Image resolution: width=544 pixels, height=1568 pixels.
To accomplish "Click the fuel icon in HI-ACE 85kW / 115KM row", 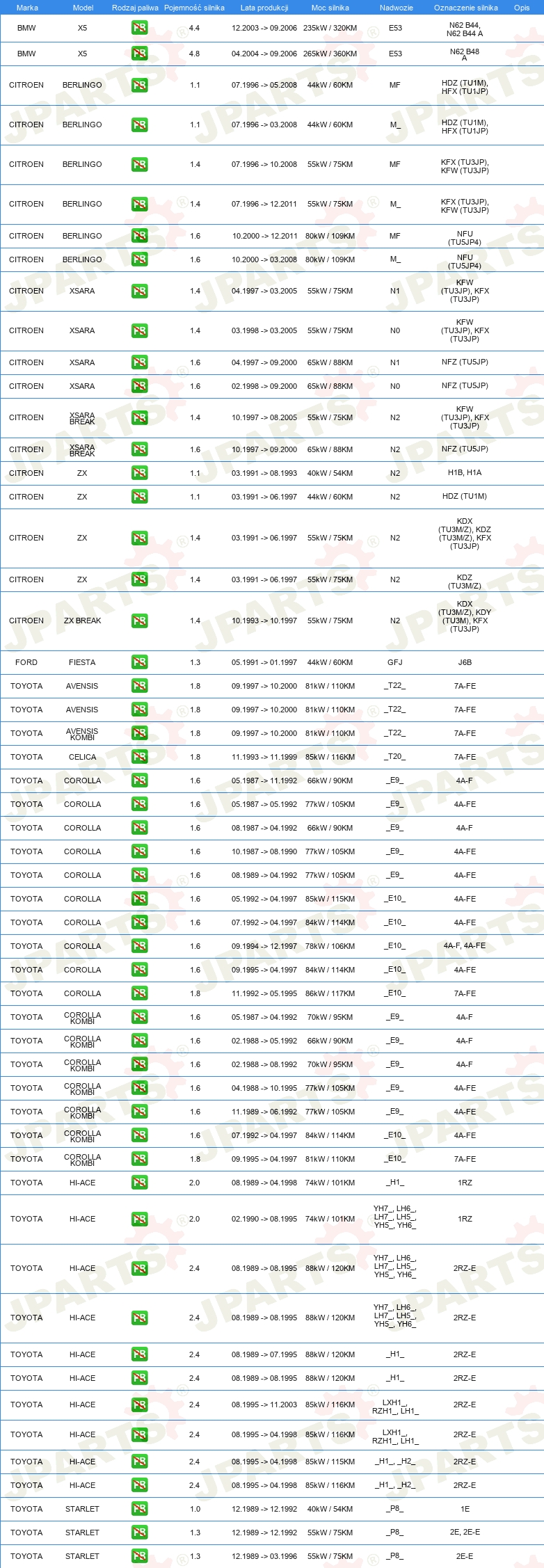I will pyautogui.click(x=139, y=1462).
